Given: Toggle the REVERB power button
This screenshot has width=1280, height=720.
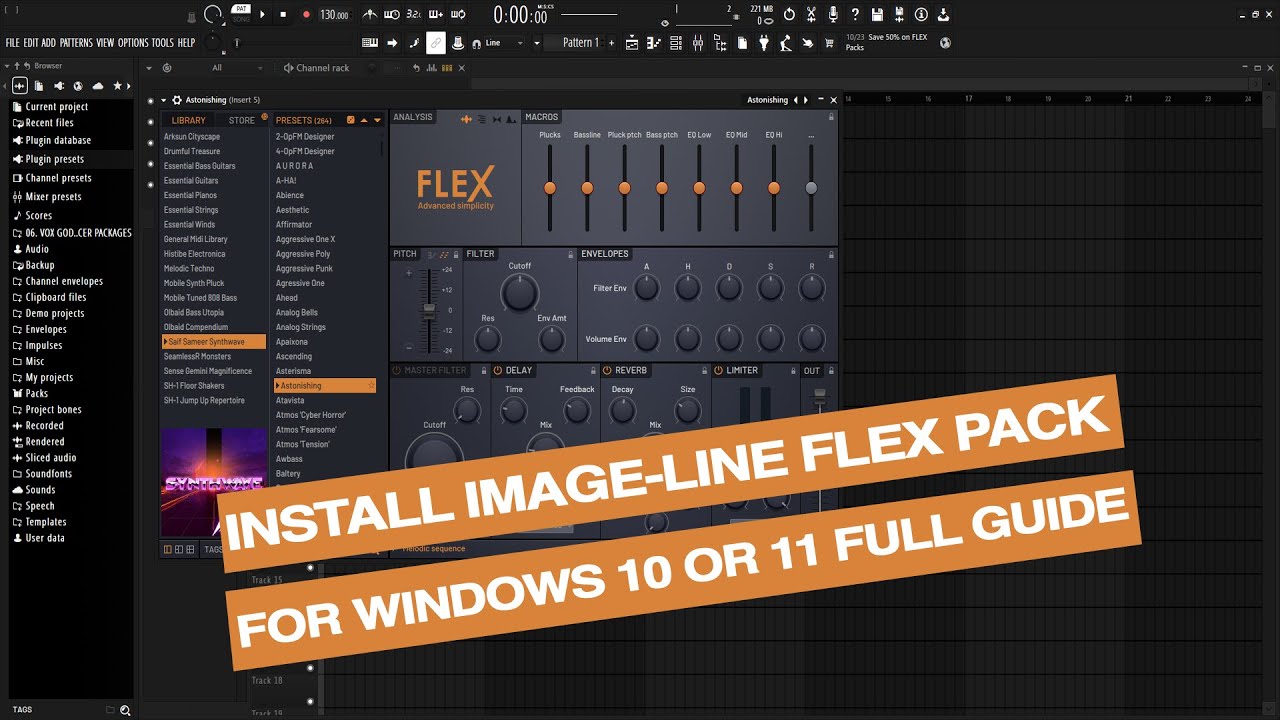Looking at the screenshot, I should (608, 371).
